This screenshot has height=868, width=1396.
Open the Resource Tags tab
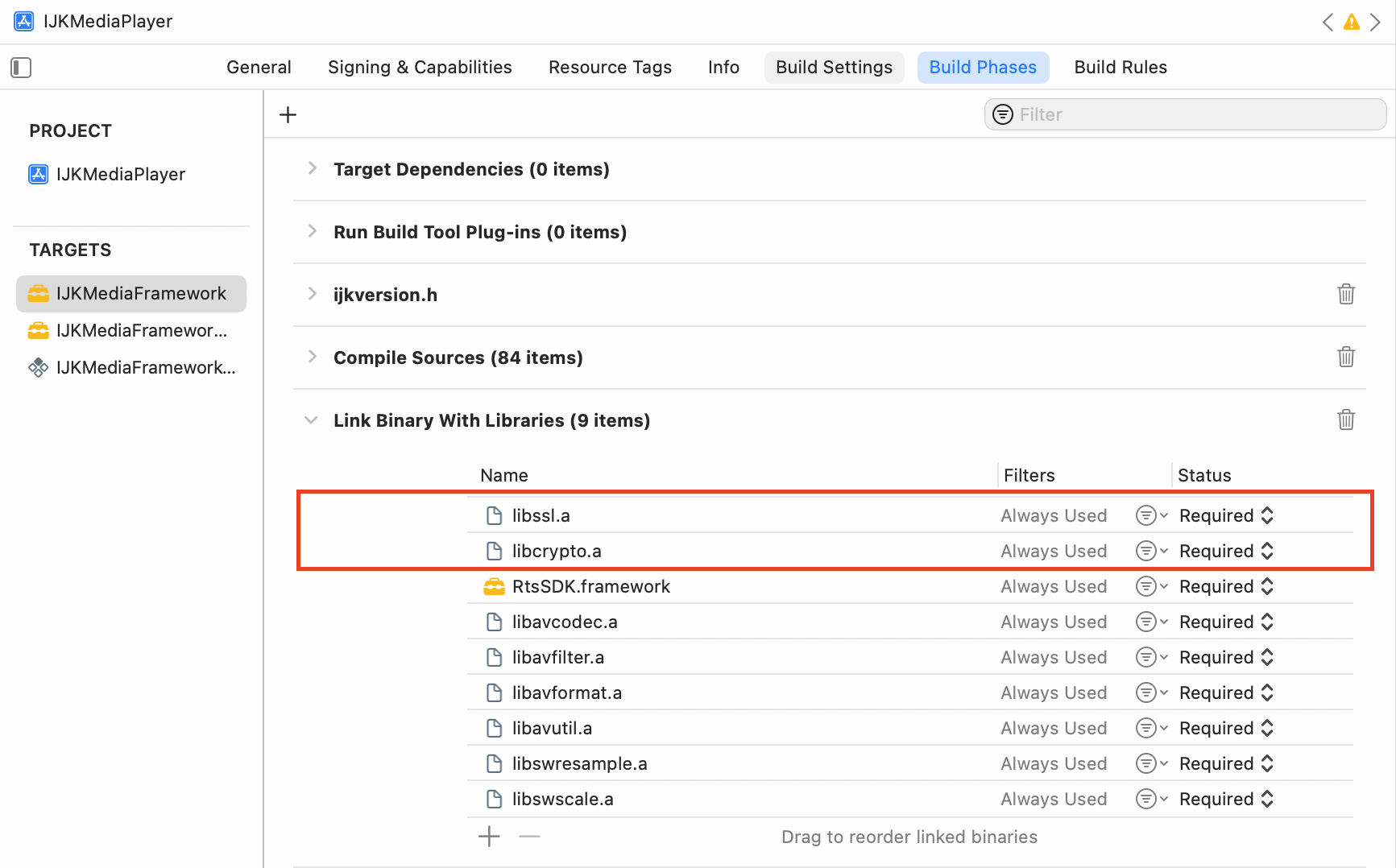610,68
